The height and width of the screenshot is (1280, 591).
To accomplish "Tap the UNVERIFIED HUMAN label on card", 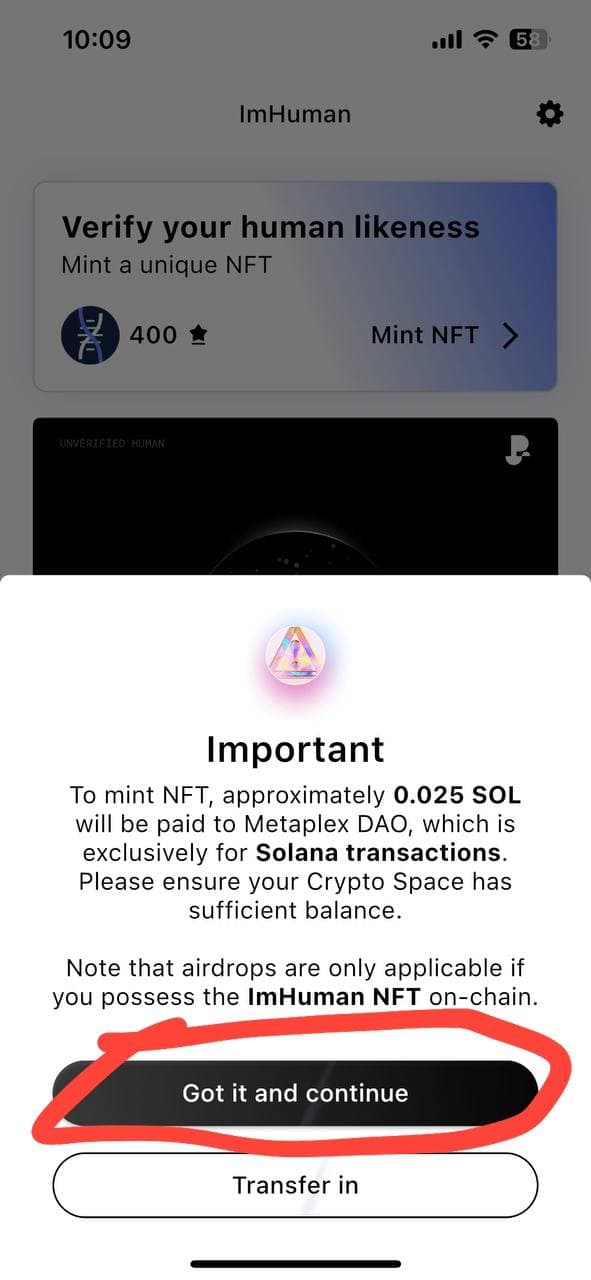I will click(112, 443).
